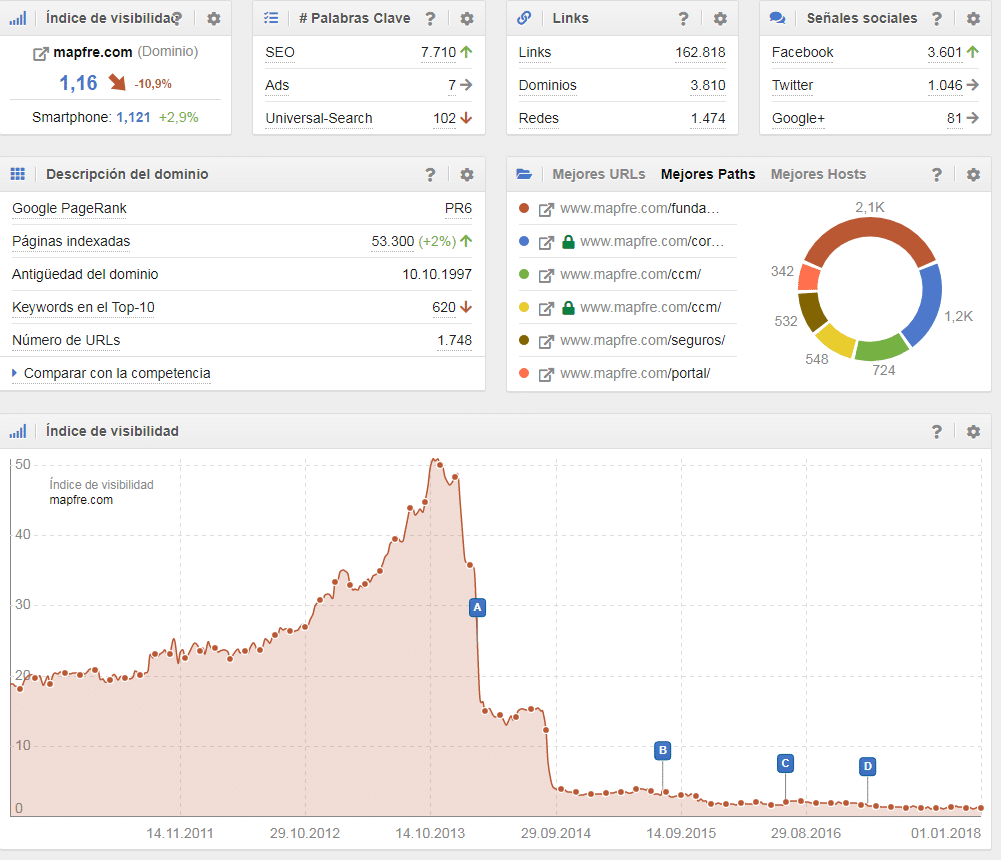The width and height of the screenshot is (1001, 860).
Task: Click bar chart icon in lower visibility panel header
Action: click(x=18, y=431)
